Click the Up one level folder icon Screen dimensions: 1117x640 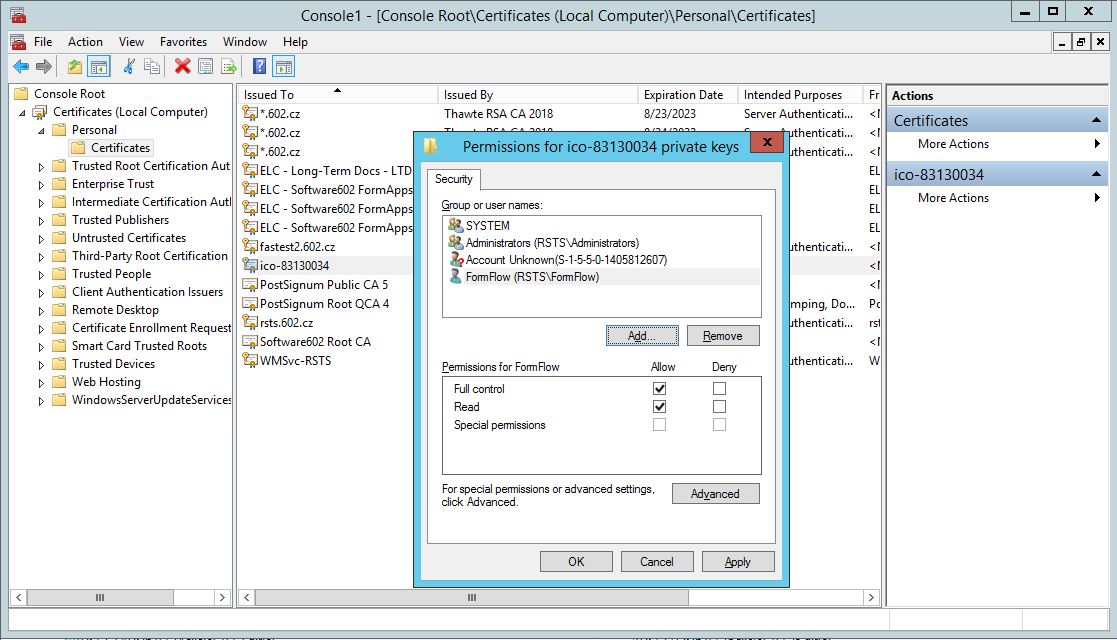click(x=75, y=67)
